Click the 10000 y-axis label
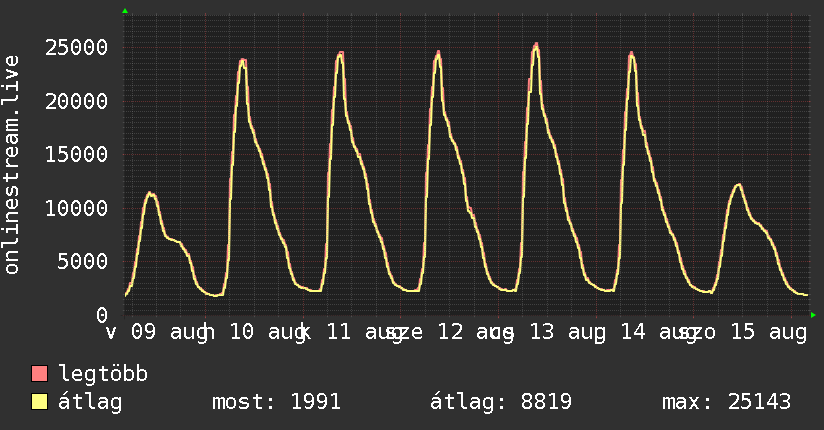 click(76, 208)
